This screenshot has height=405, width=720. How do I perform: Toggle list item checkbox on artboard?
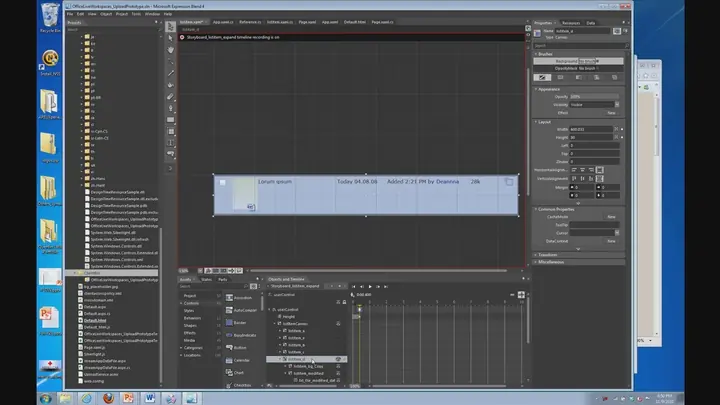click(x=223, y=183)
